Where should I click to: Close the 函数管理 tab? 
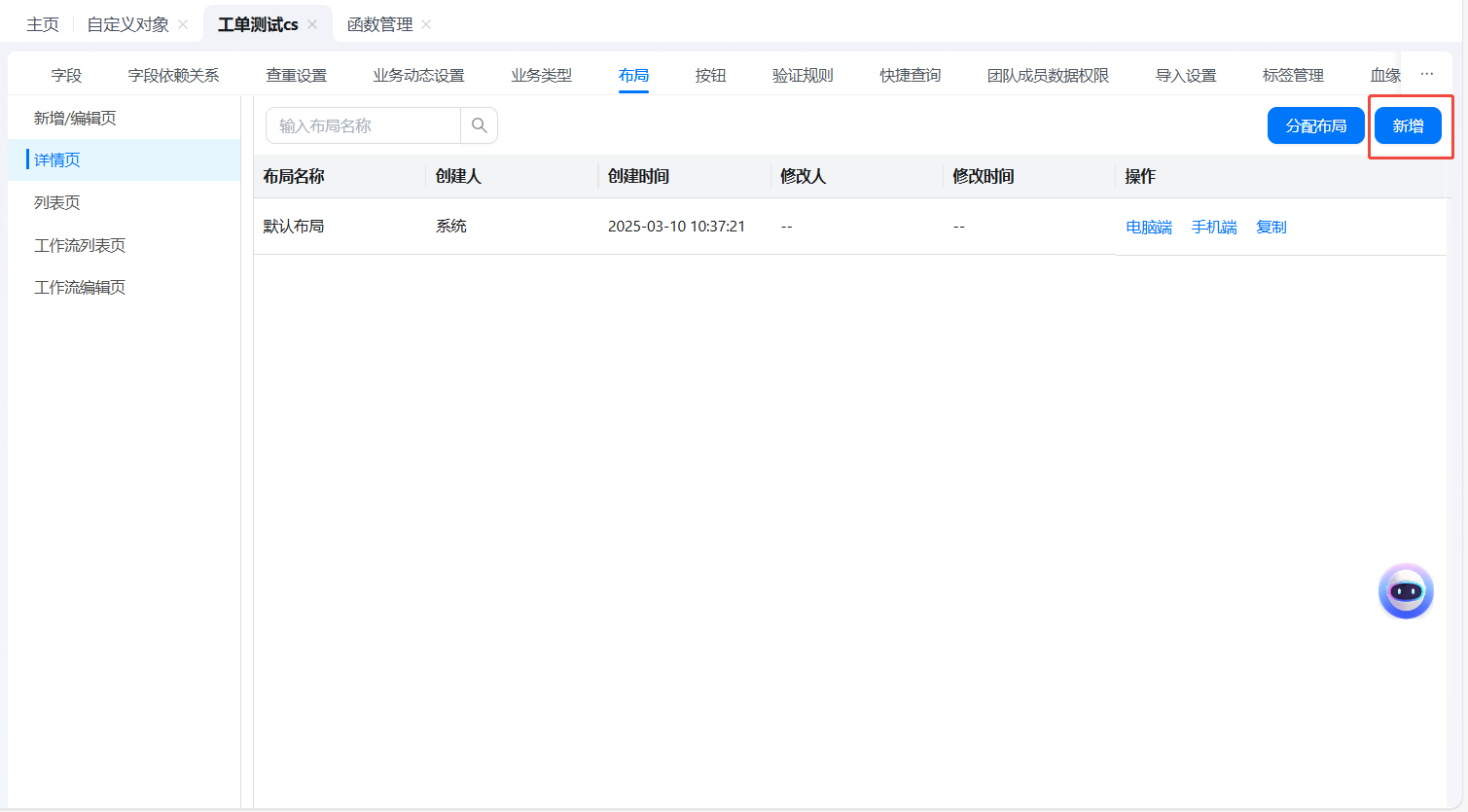pos(426,24)
